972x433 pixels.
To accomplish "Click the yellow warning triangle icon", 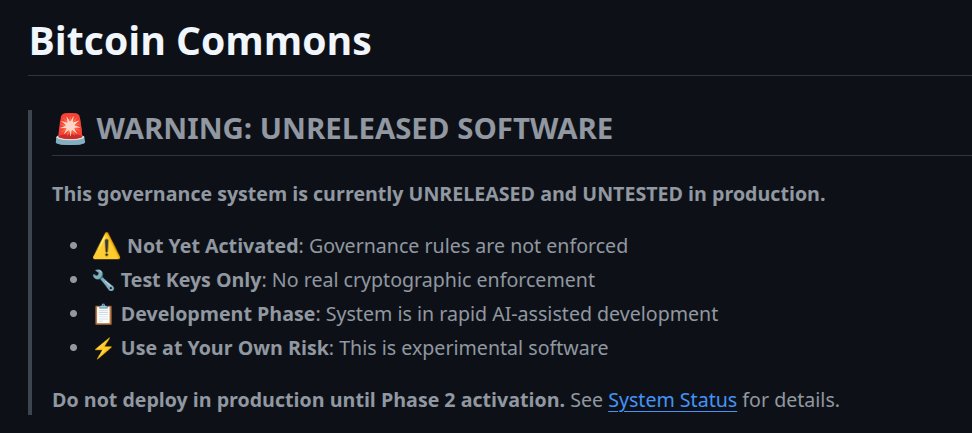I will coord(106,247).
